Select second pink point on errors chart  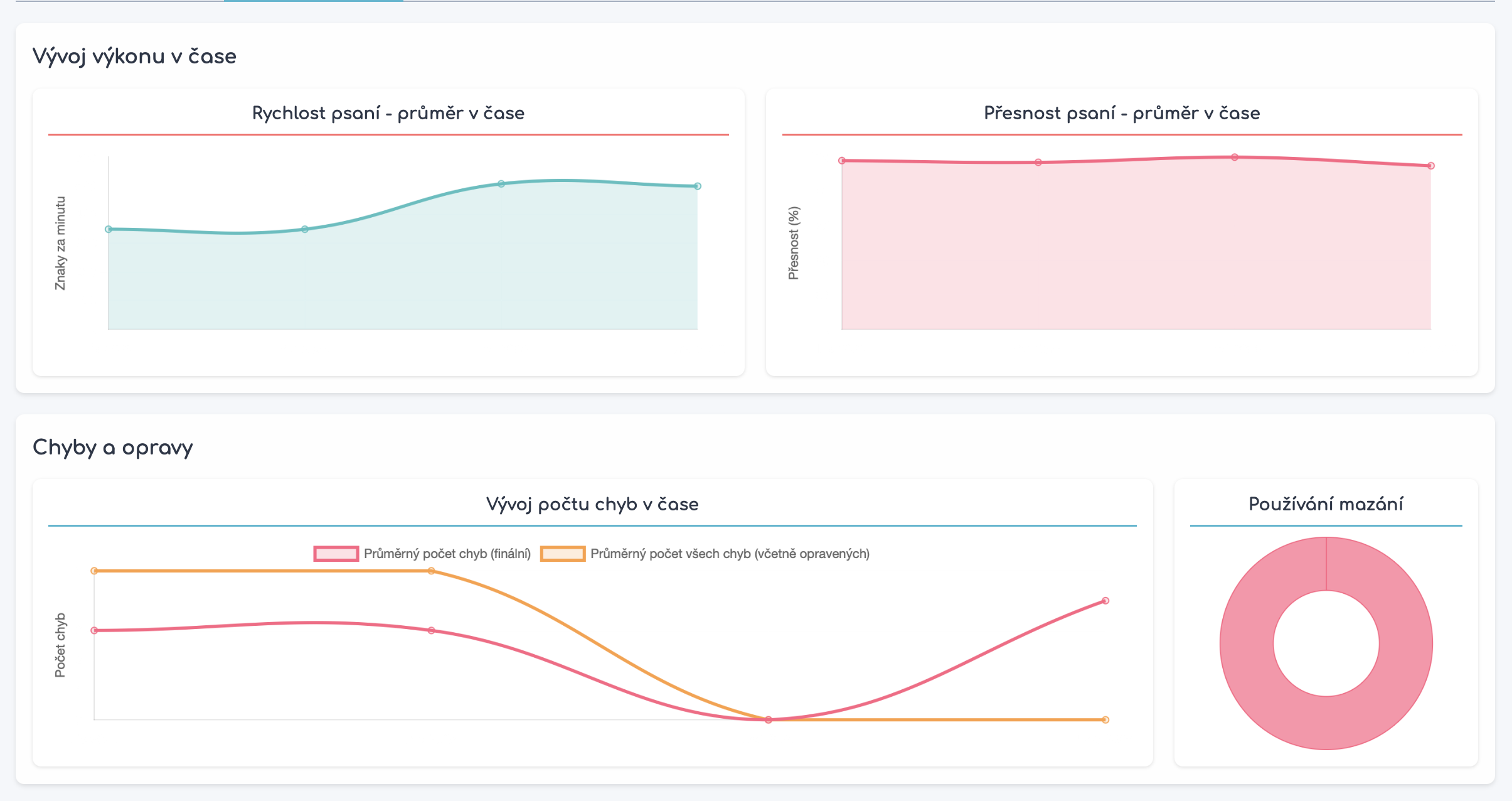pos(431,630)
